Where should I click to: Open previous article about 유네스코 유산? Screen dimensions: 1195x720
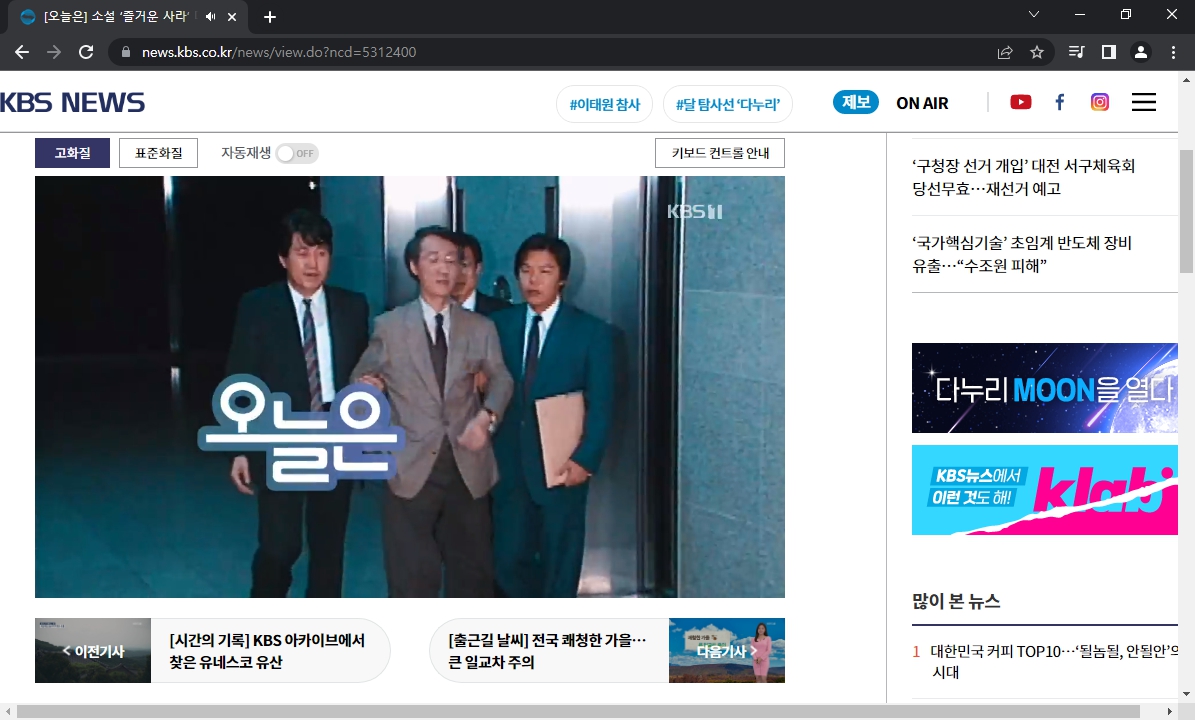click(x=267, y=651)
